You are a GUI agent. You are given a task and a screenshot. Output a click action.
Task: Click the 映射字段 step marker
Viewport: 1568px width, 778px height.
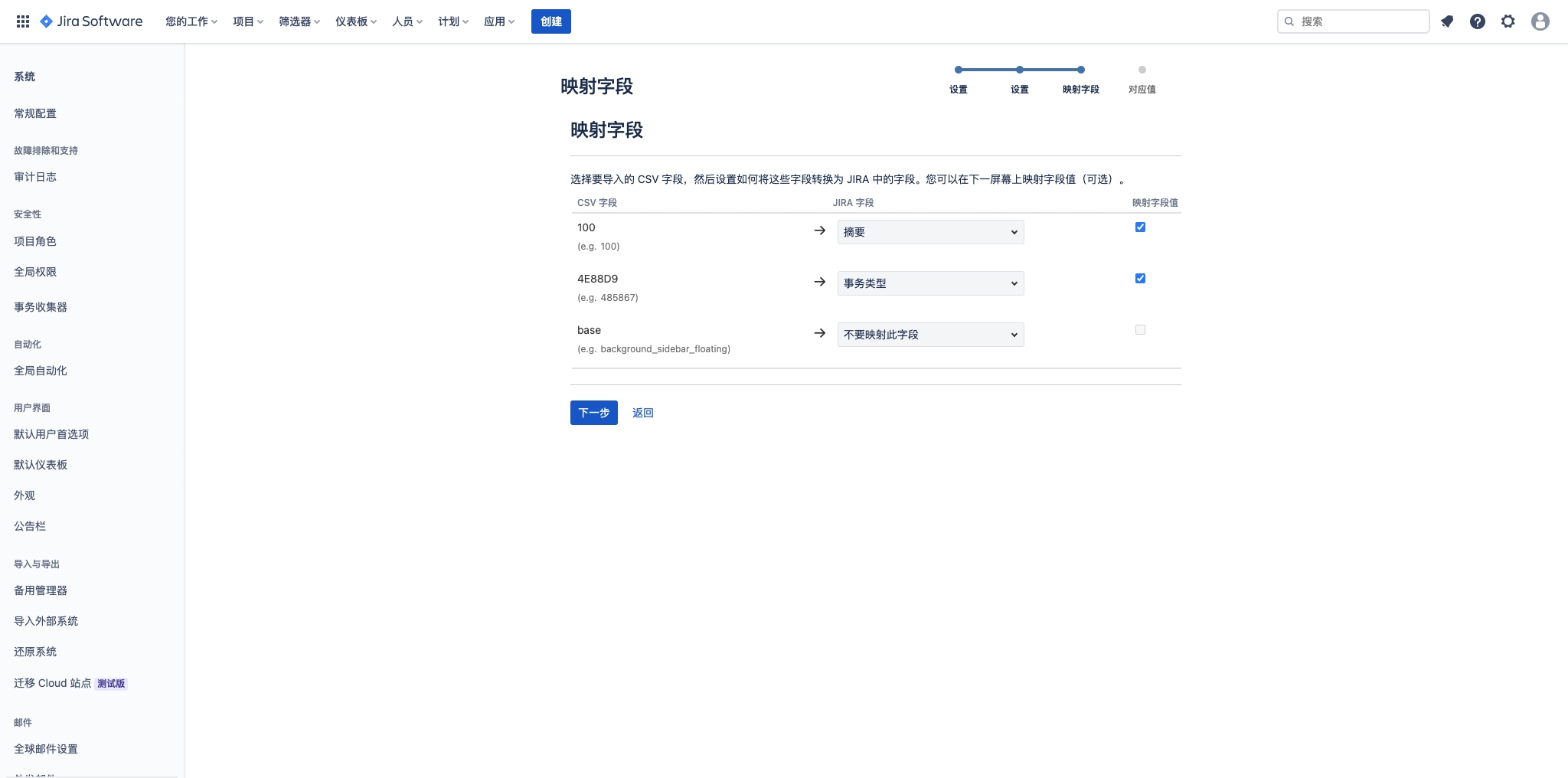(1081, 70)
